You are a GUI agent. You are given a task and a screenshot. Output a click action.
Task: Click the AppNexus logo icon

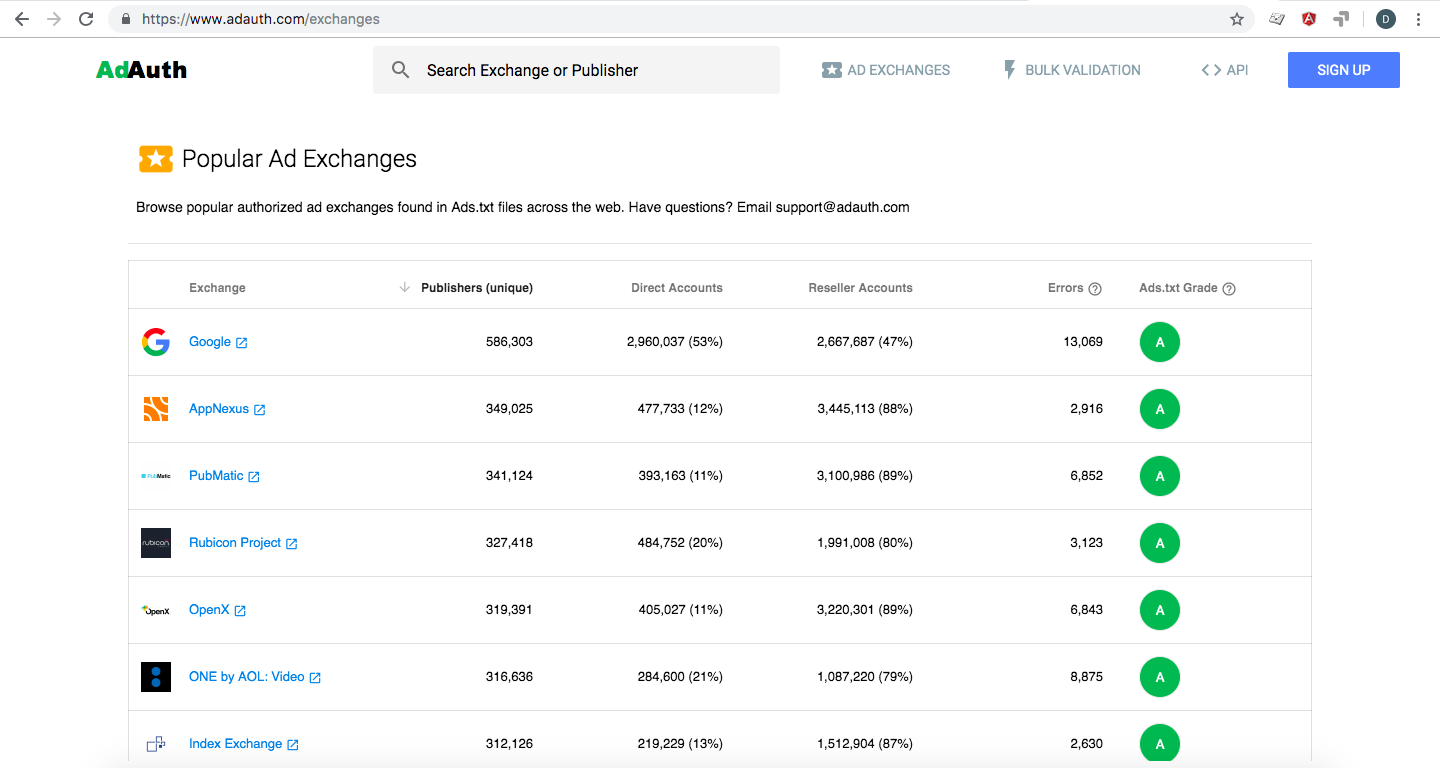point(156,408)
